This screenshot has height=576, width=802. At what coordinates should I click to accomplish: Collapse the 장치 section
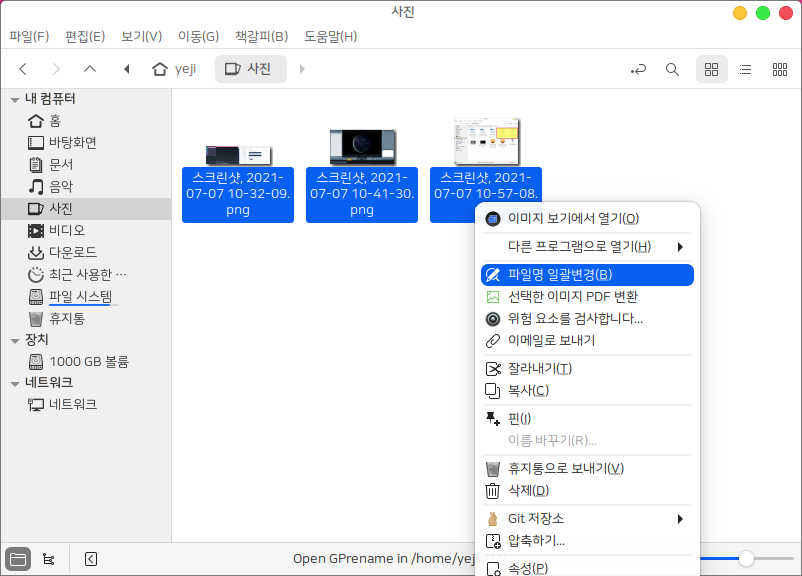coord(15,340)
